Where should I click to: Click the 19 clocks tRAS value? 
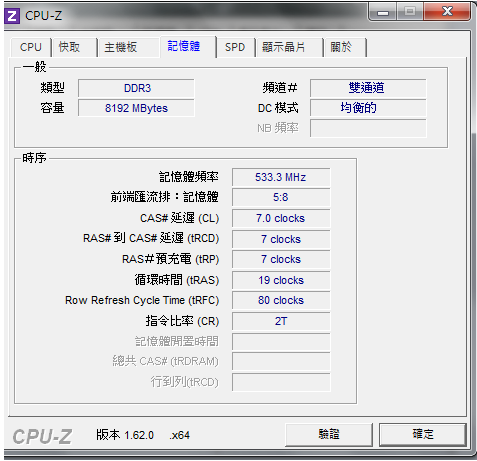click(x=281, y=280)
